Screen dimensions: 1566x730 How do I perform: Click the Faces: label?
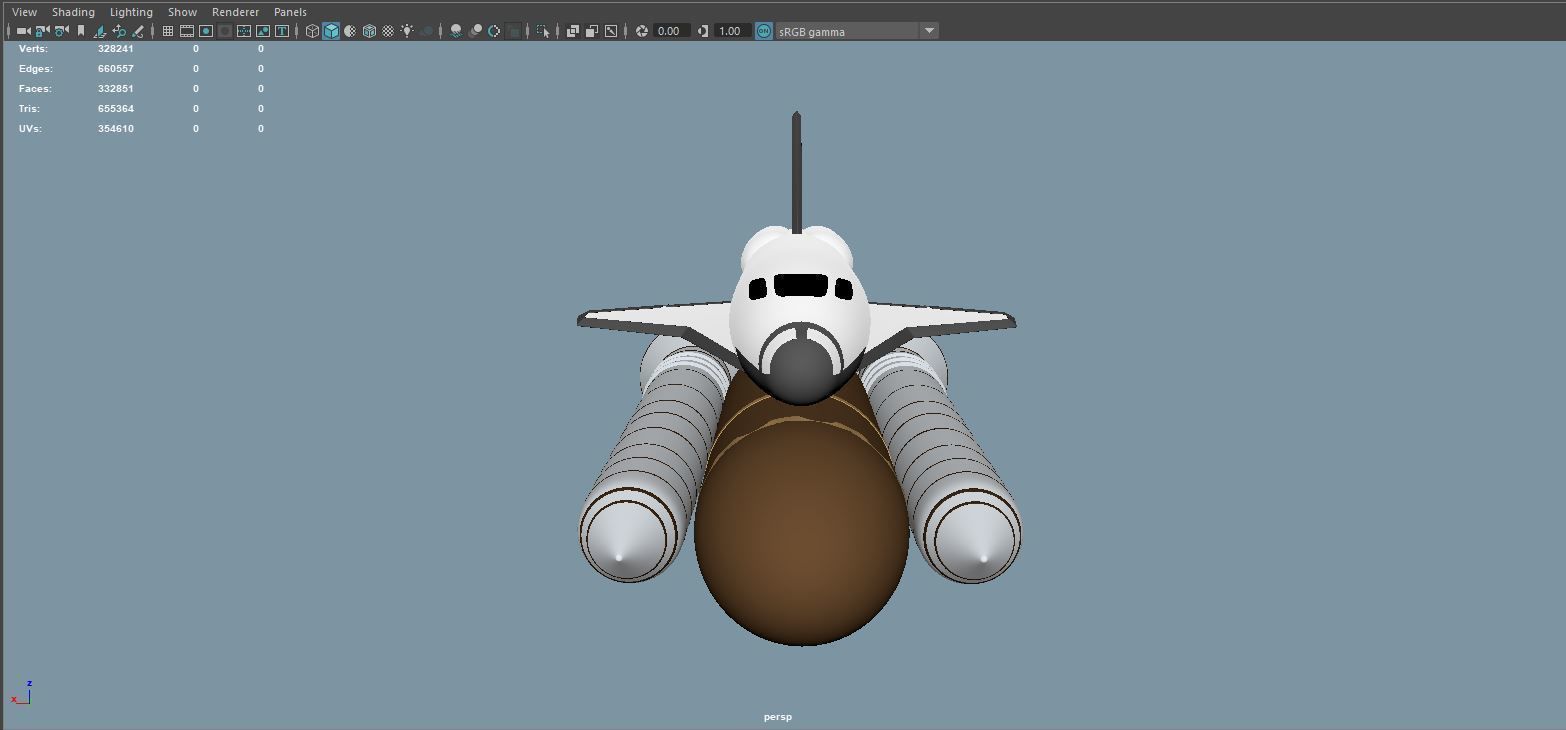(35, 88)
